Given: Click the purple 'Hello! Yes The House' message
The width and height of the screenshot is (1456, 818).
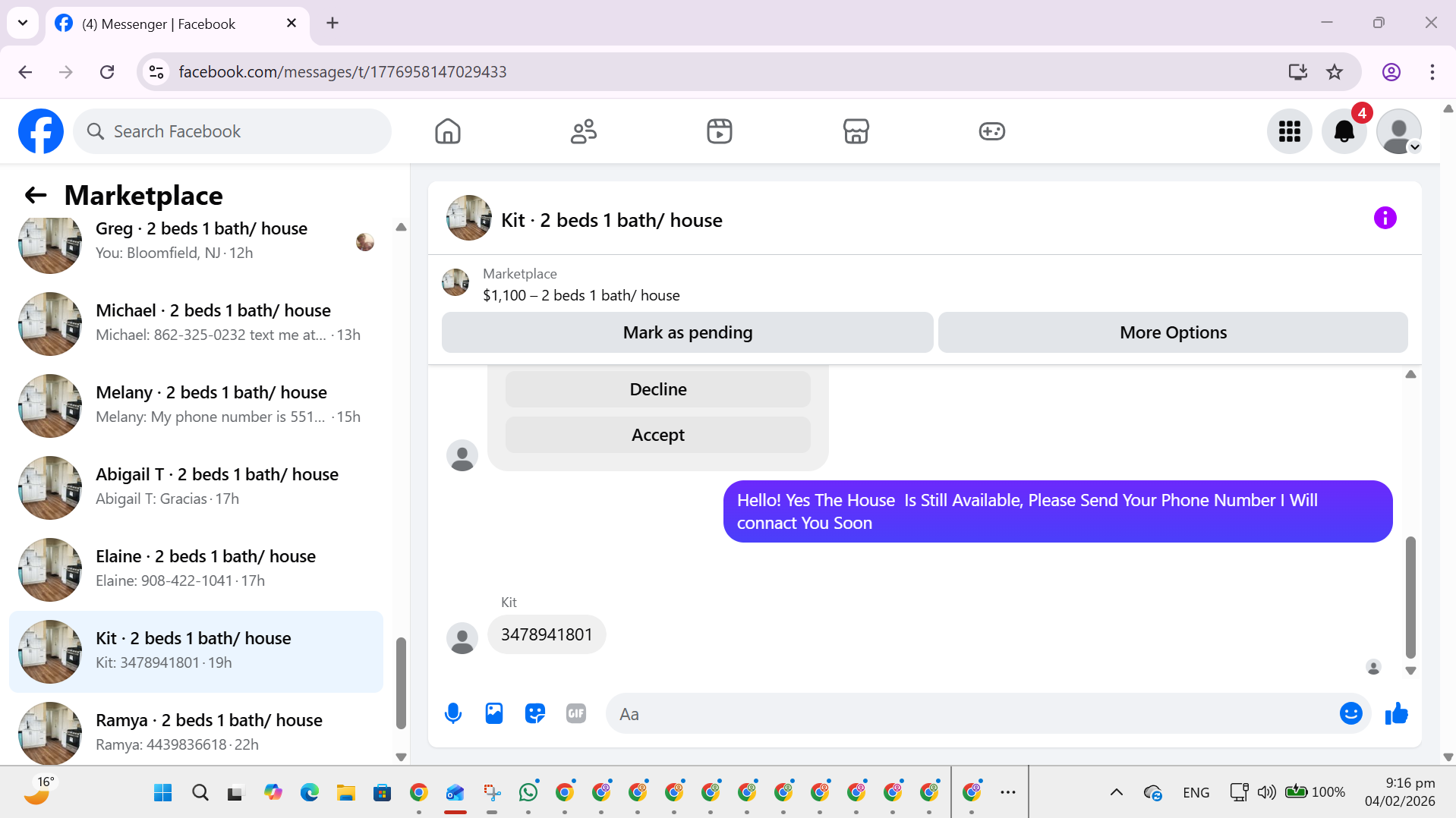Looking at the screenshot, I should (x=1057, y=511).
